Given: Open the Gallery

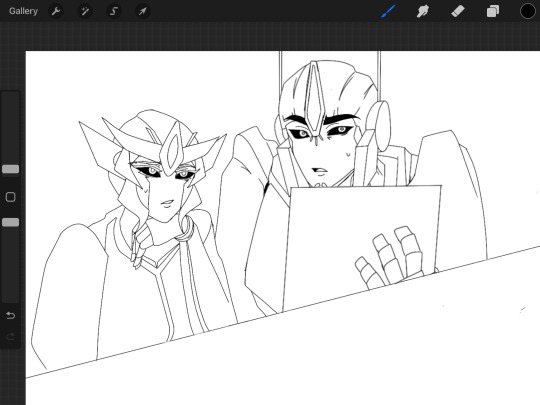Looking at the screenshot, I should (x=23, y=11).
